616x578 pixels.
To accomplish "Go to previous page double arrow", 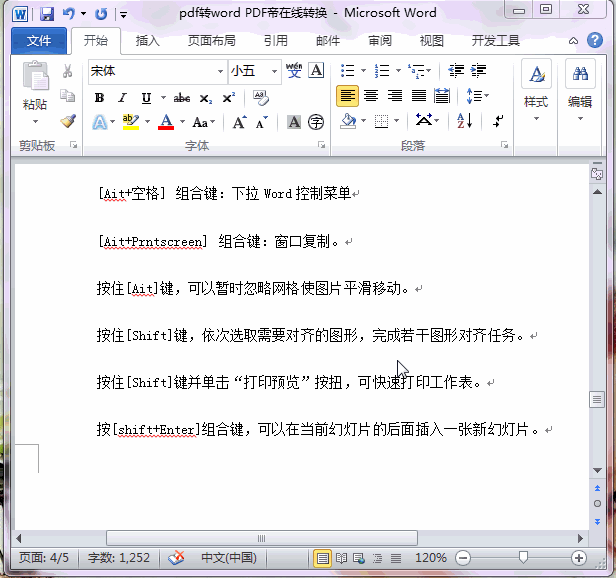I will [x=597, y=488].
